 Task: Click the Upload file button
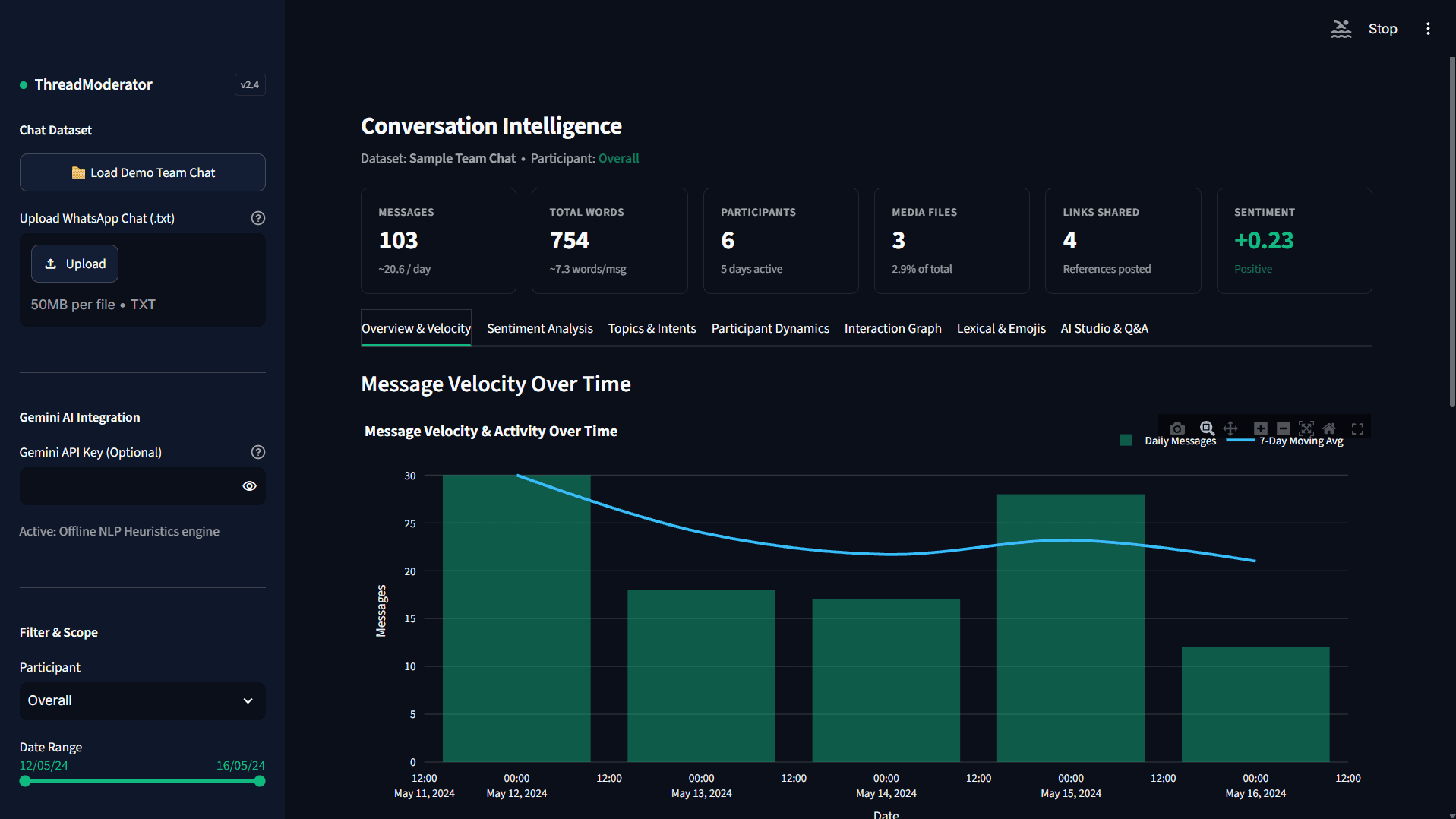[74, 264]
